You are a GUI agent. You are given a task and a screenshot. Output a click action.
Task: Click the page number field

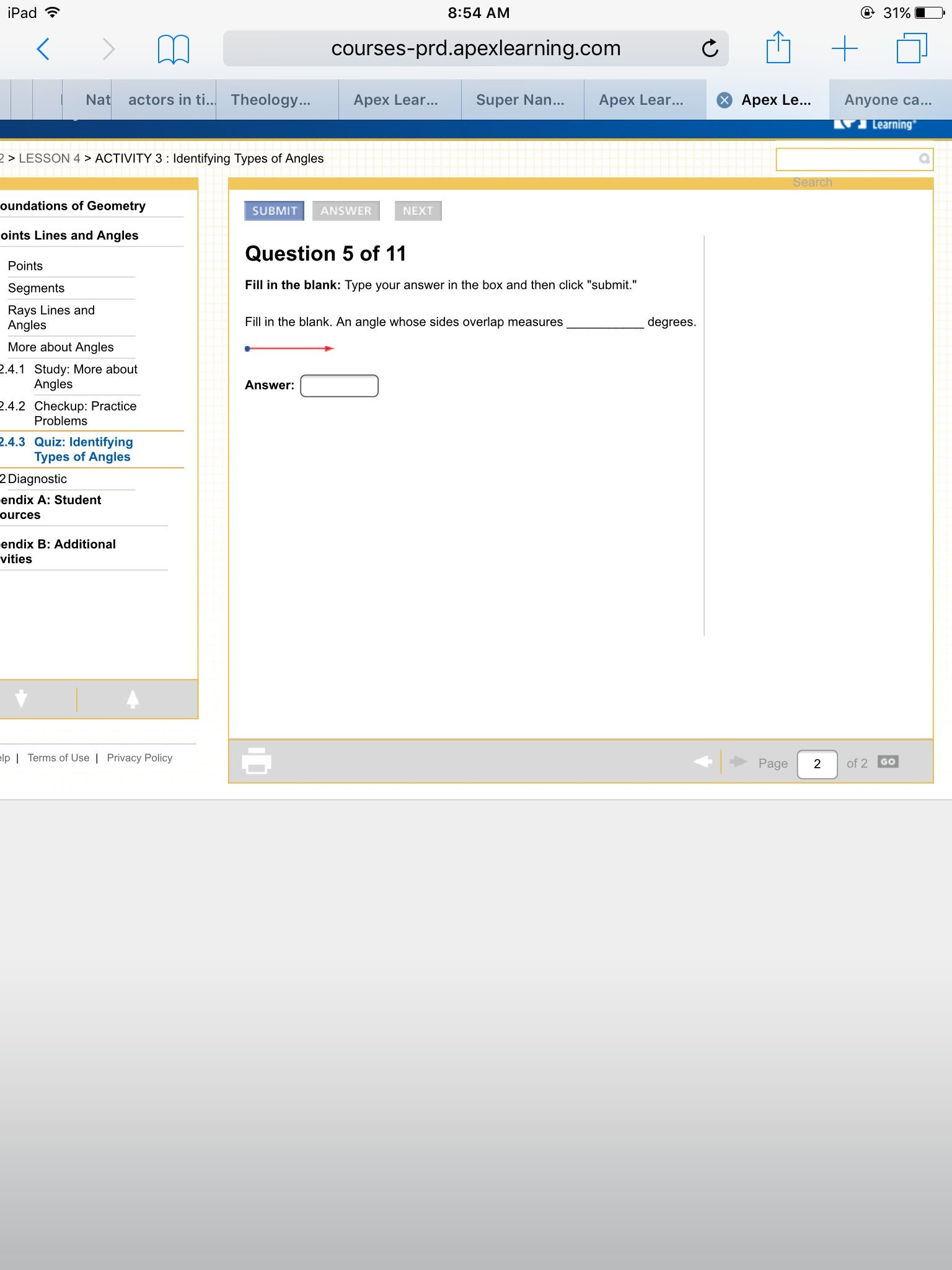point(817,764)
